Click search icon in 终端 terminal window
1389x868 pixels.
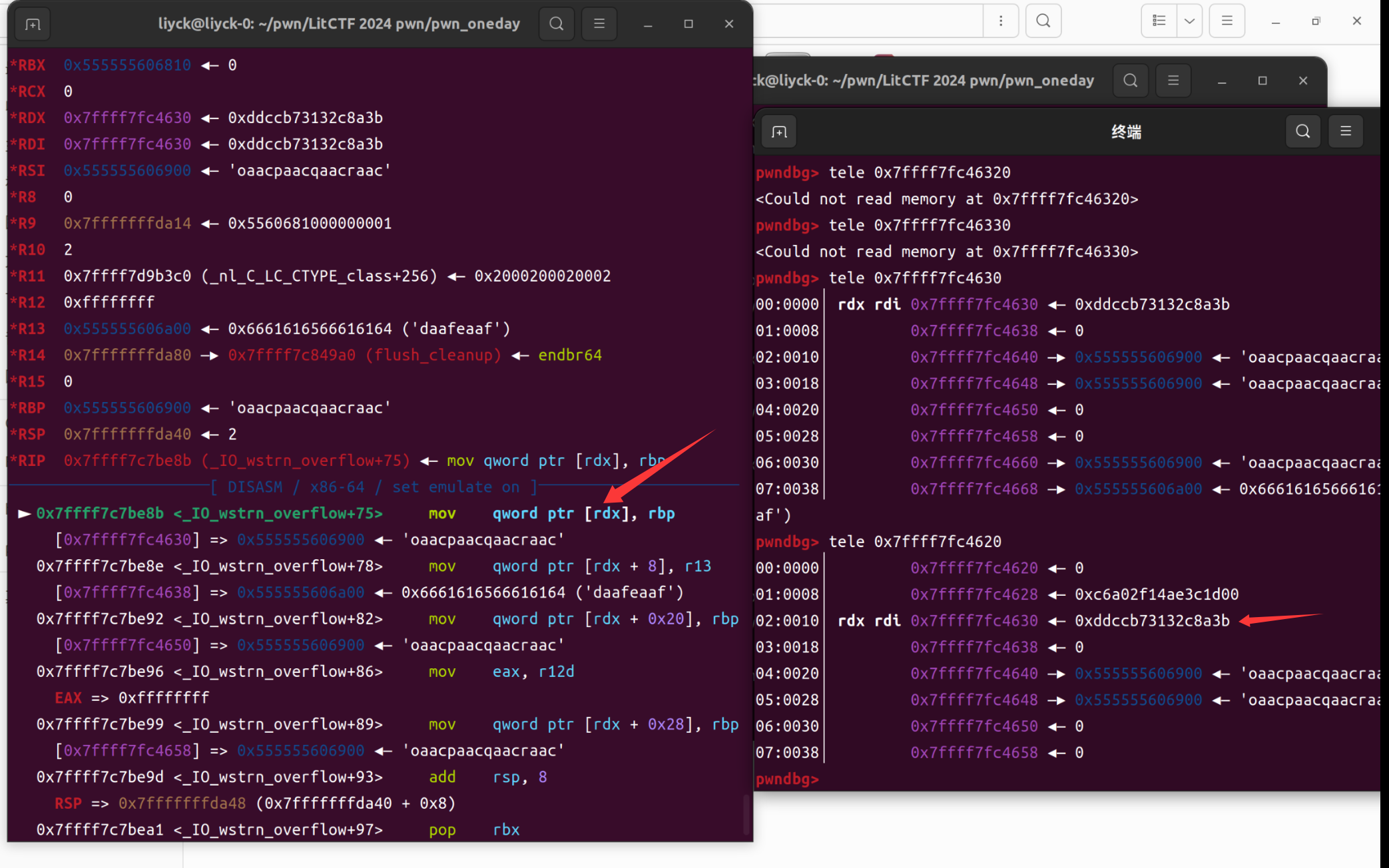(1303, 131)
